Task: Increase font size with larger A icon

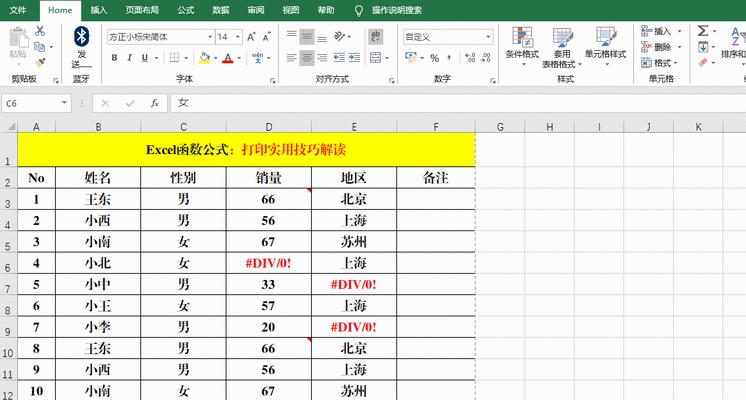Action: [x=251, y=37]
